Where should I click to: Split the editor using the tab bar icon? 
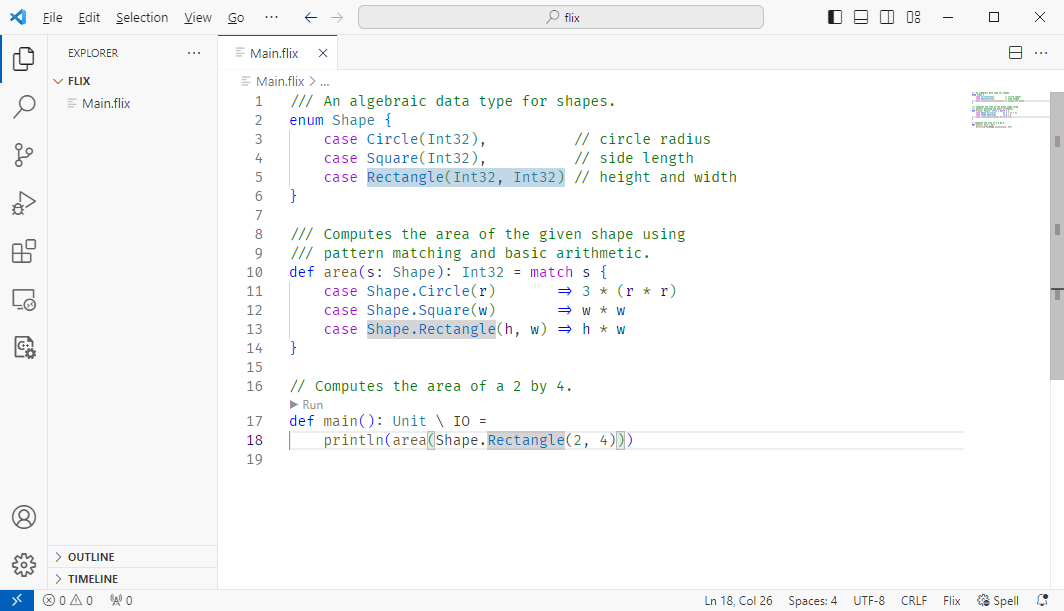[x=1015, y=52]
